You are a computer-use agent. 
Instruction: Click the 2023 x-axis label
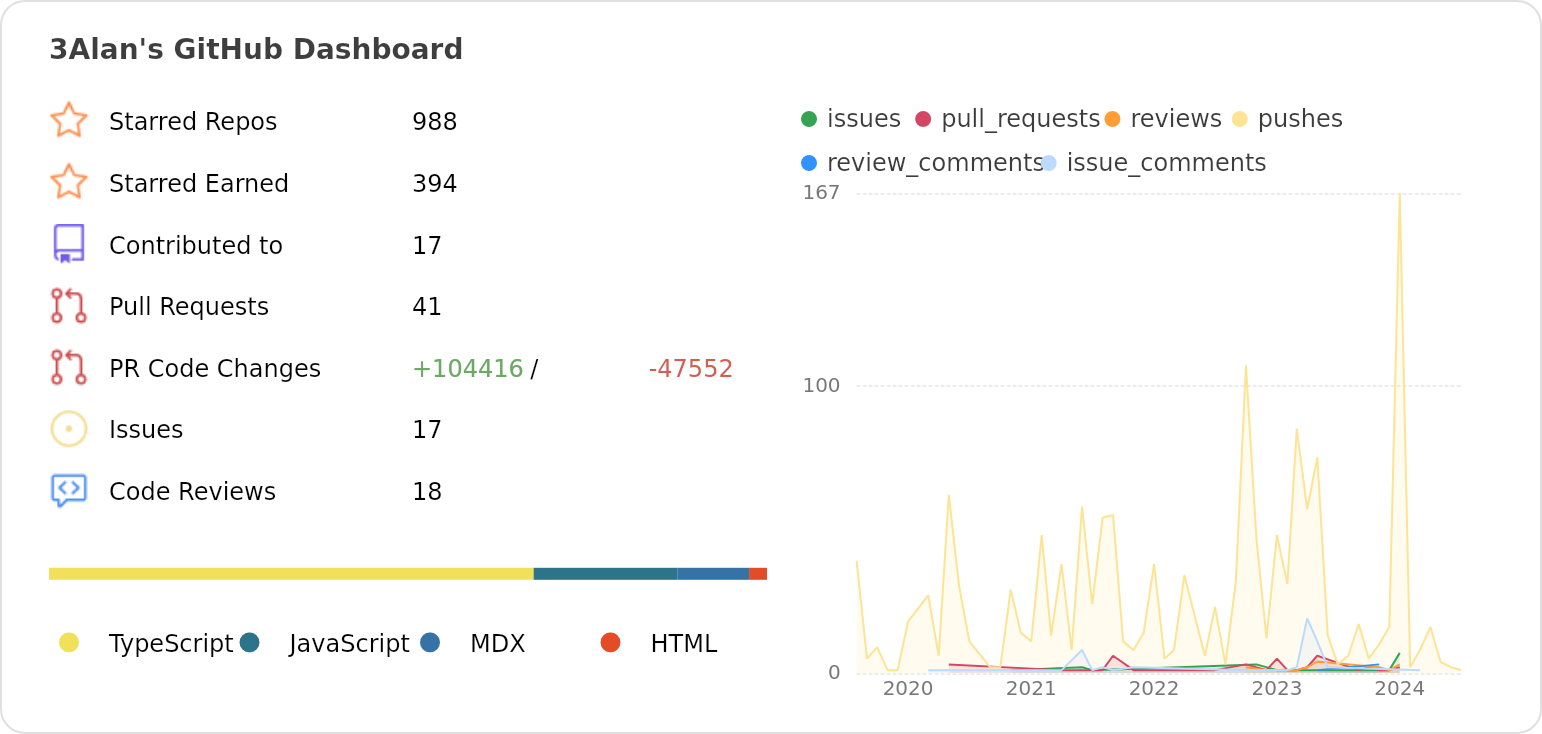[x=1277, y=689]
